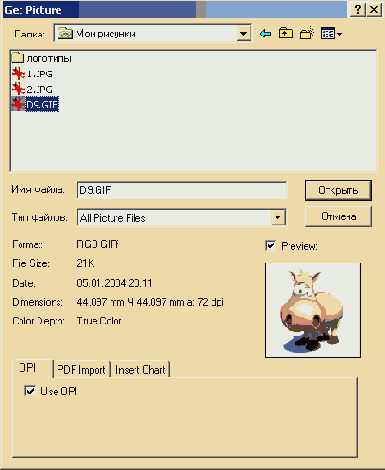Image resolution: width=385 pixels, height=470 pixels.
Task: Expand the Мои рисунки folder dropdown
Action: [x=244, y=34]
